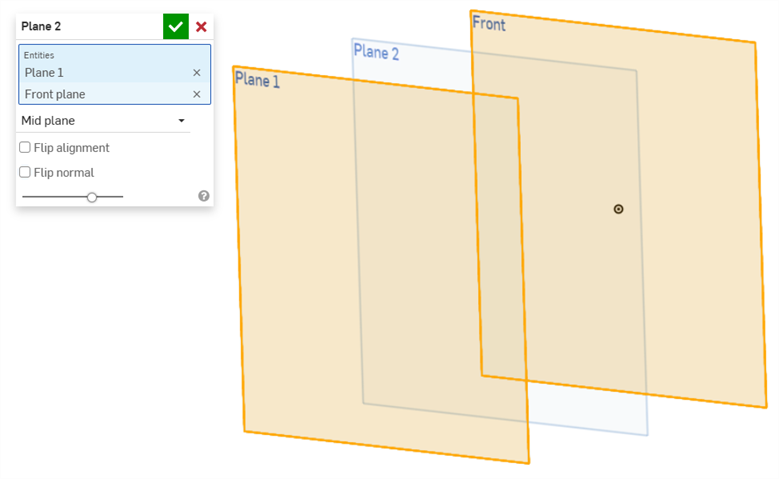The image size is (779, 479).
Task: Remove Front plane from the Entities list
Action: point(196,95)
